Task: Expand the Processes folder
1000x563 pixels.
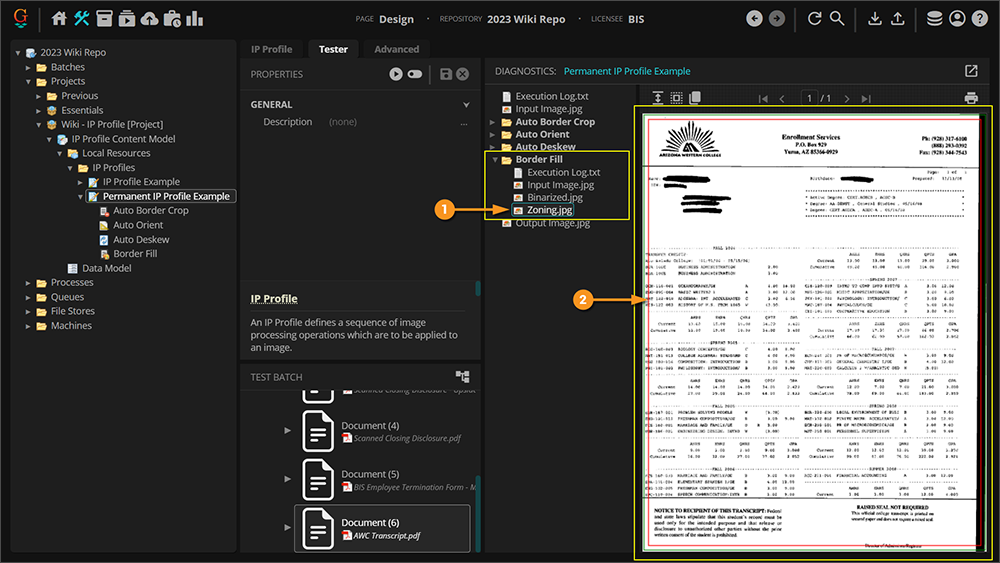Action: point(28,282)
